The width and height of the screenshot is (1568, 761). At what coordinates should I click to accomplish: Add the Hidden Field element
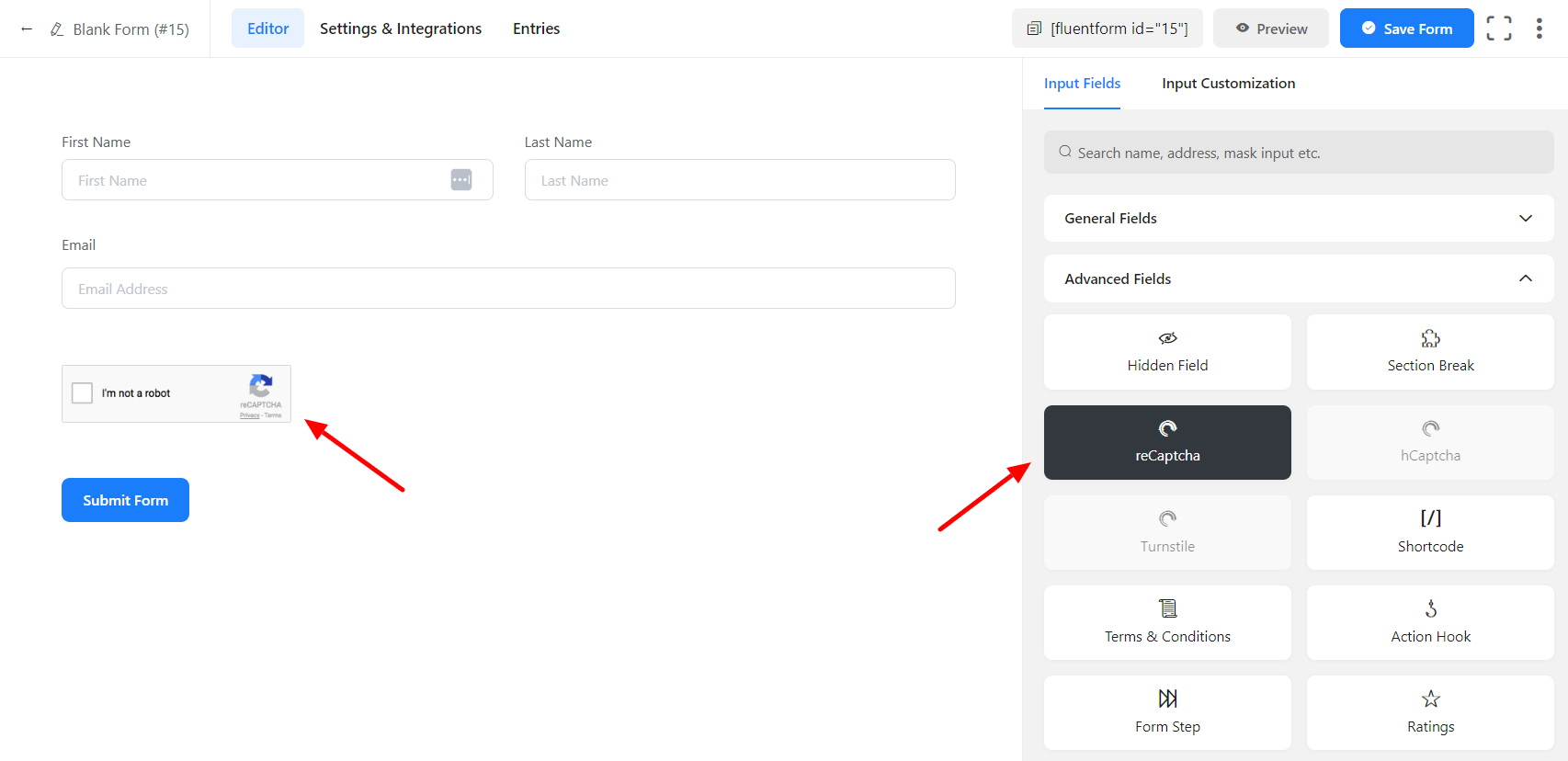1167,352
